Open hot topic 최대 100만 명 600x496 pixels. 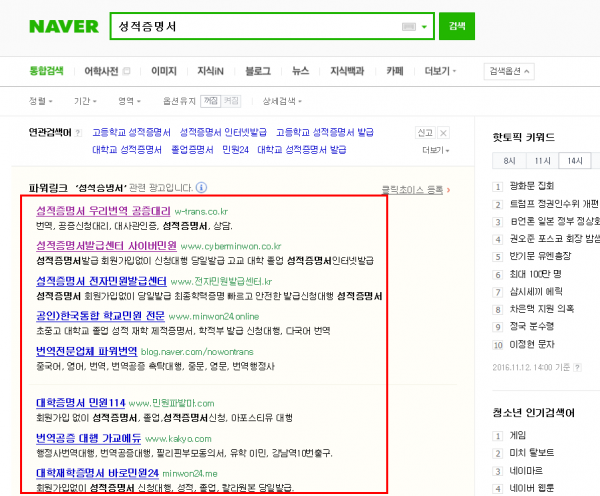click(535, 274)
